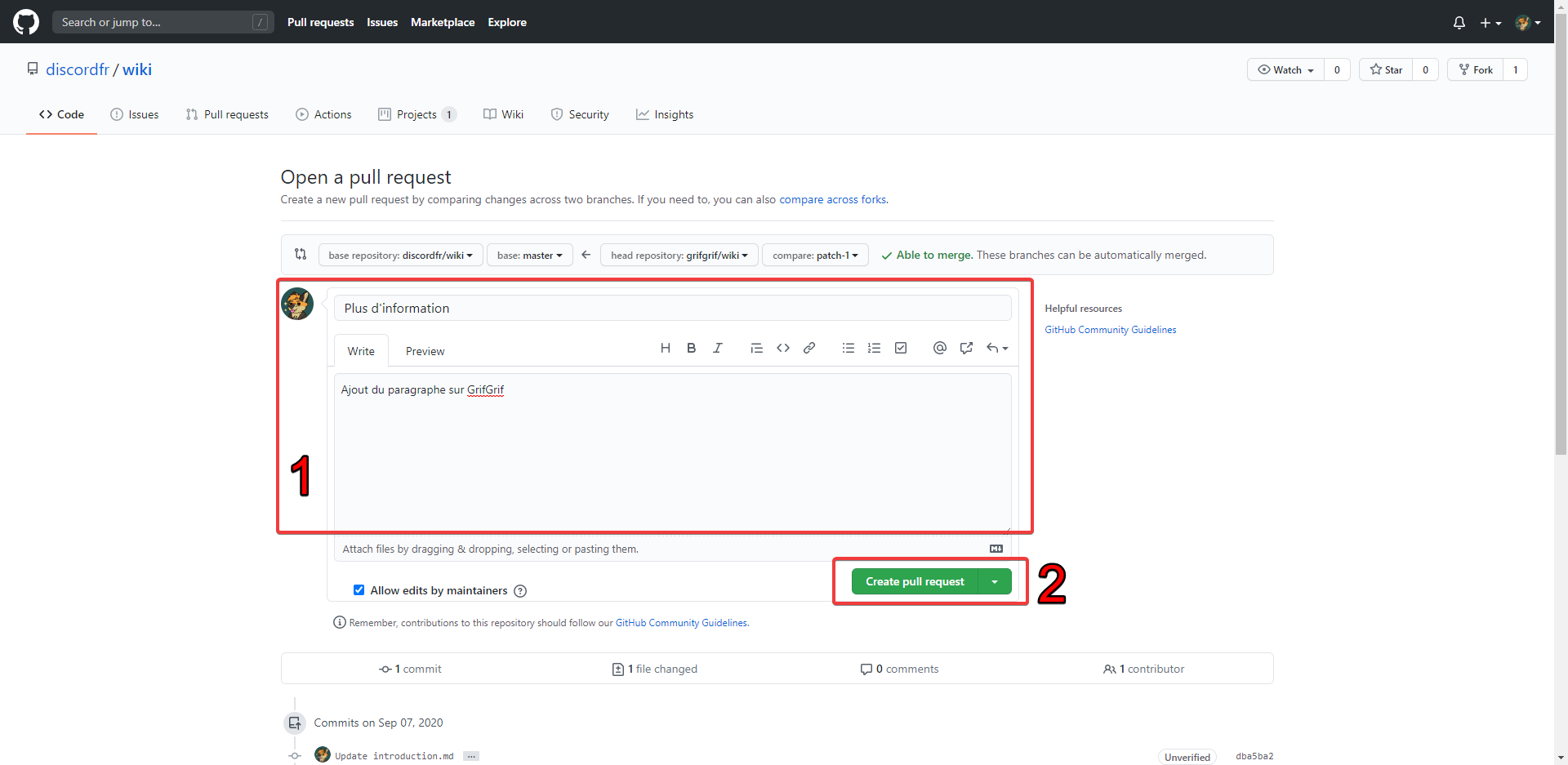Click the Create pull request button

coord(915,581)
